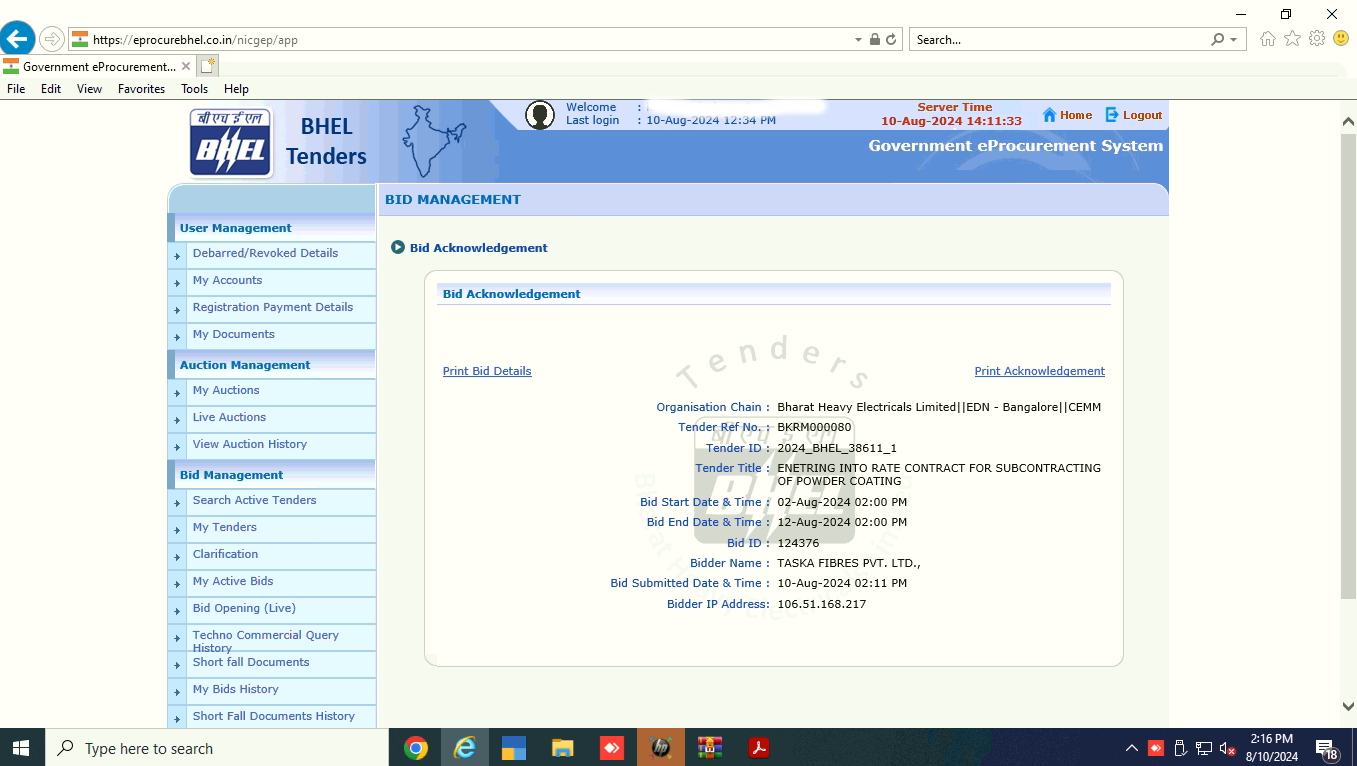This screenshot has height=766, width=1357.
Task: Open My Auctions in the sidebar
Action: pyautogui.click(x=226, y=390)
